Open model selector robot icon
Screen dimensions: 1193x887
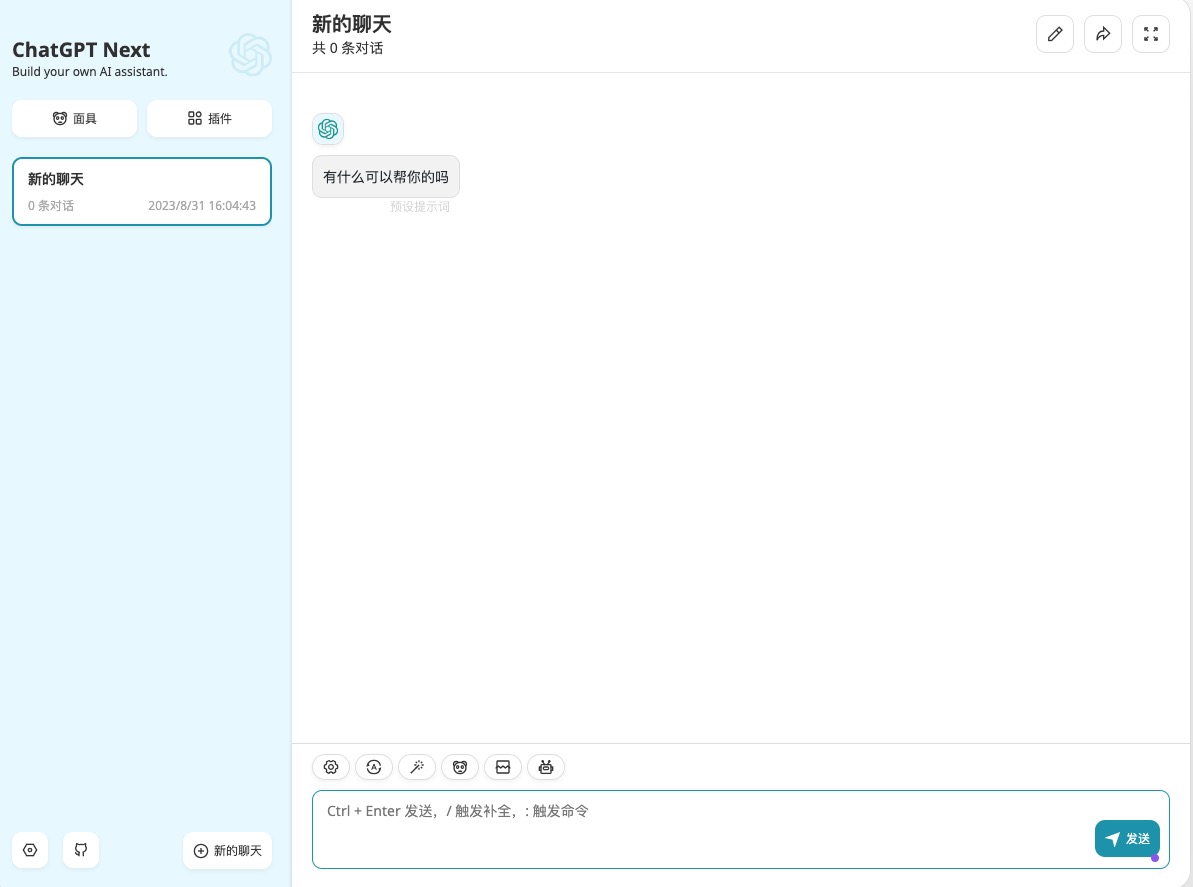[546, 767]
